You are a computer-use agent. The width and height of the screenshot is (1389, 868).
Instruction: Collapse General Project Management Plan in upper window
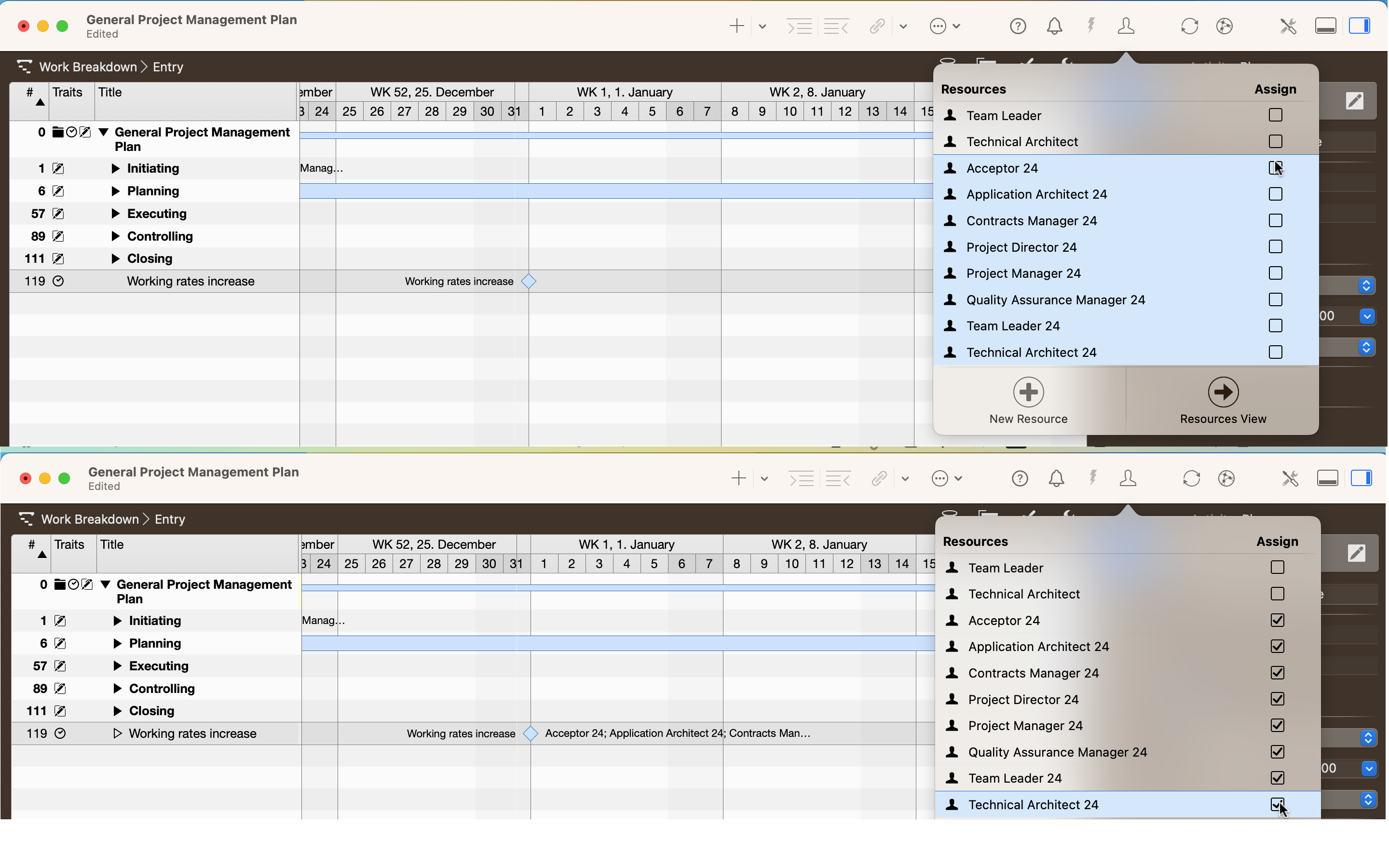tap(104, 132)
